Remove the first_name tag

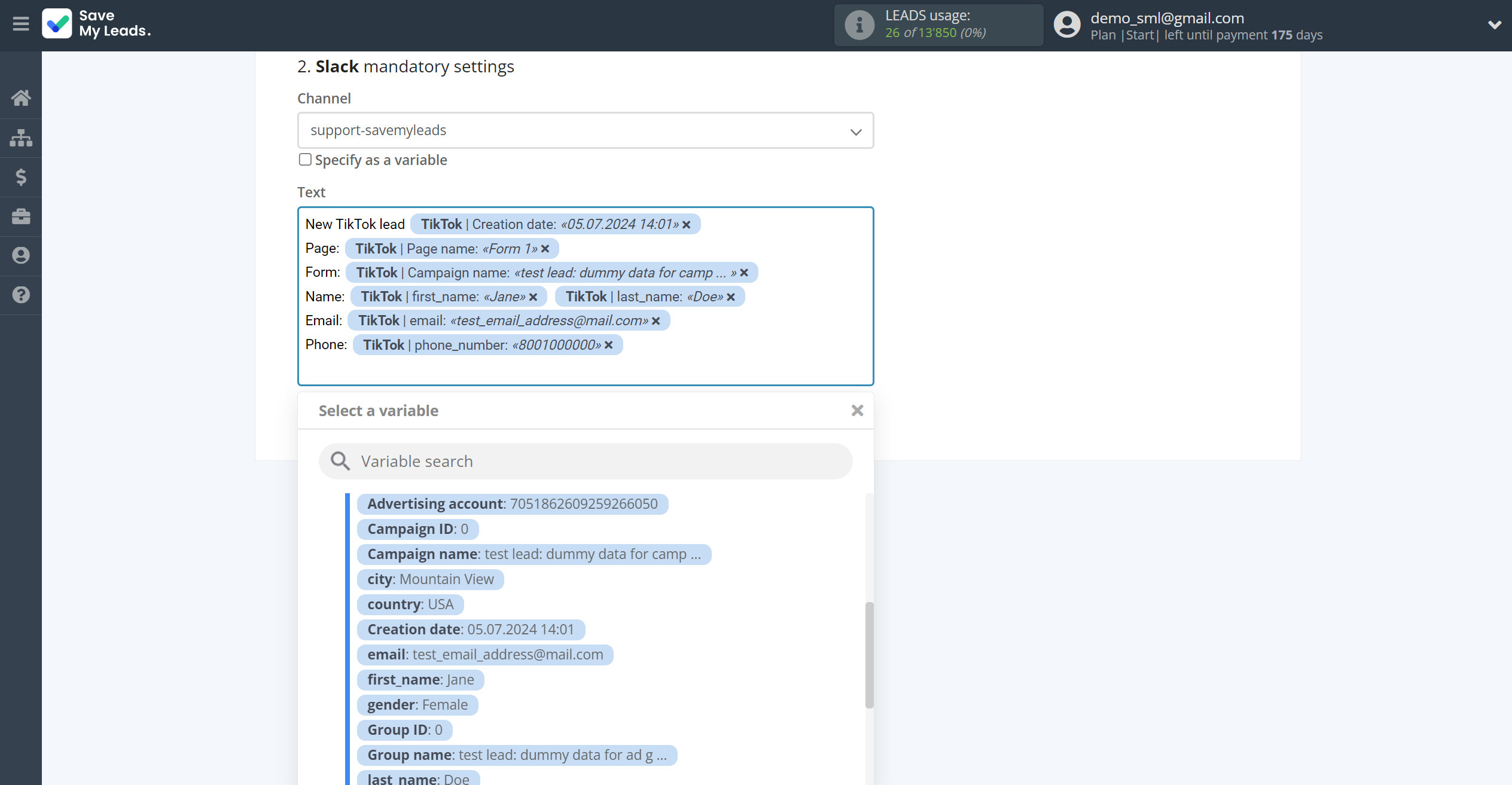click(x=533, y=297)
